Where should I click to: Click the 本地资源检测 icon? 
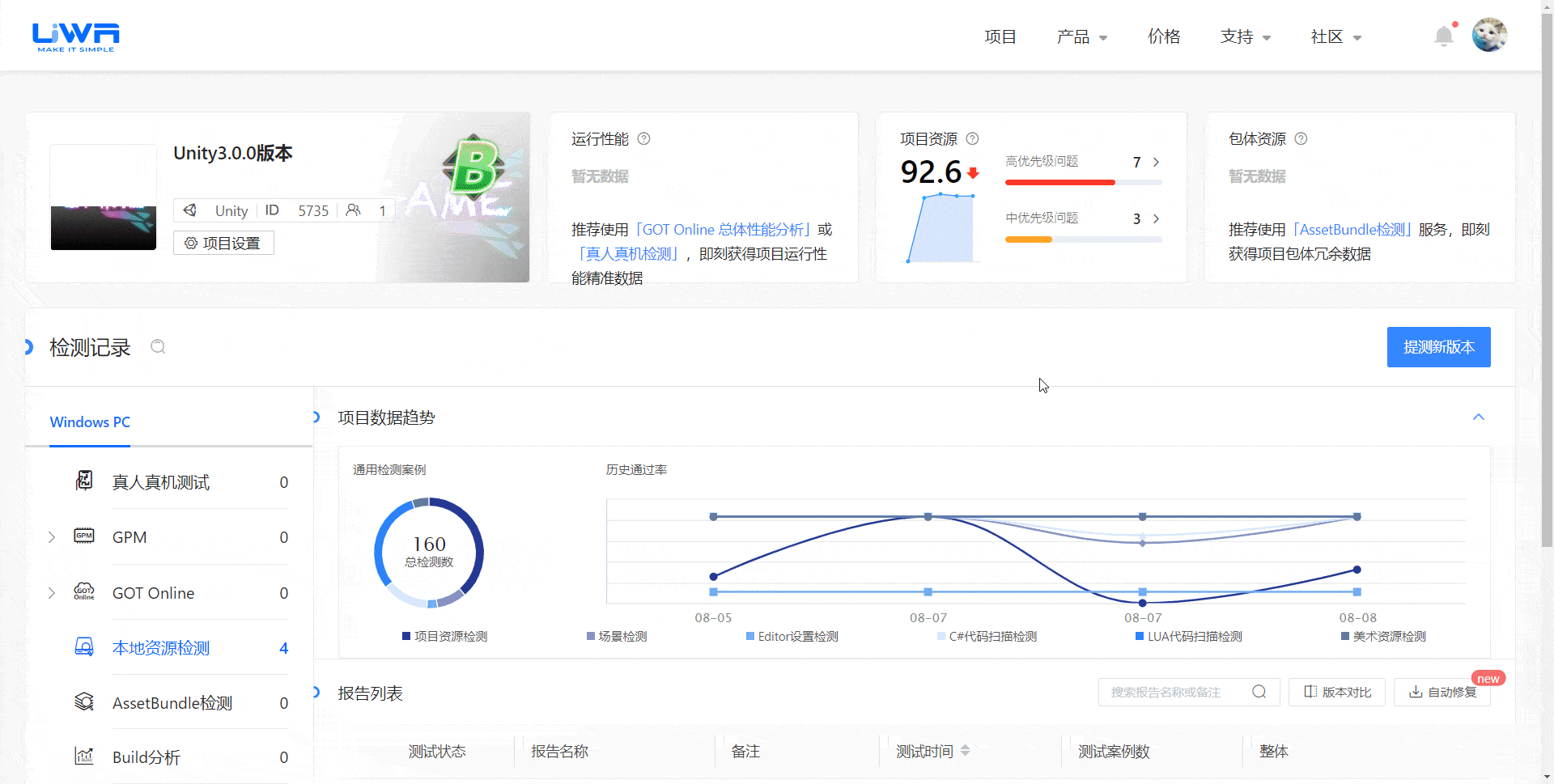tap(84, 646)
